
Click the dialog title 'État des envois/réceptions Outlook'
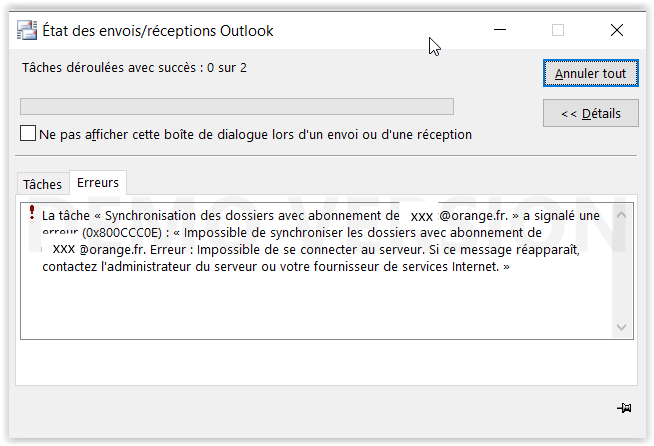(158, 31)
